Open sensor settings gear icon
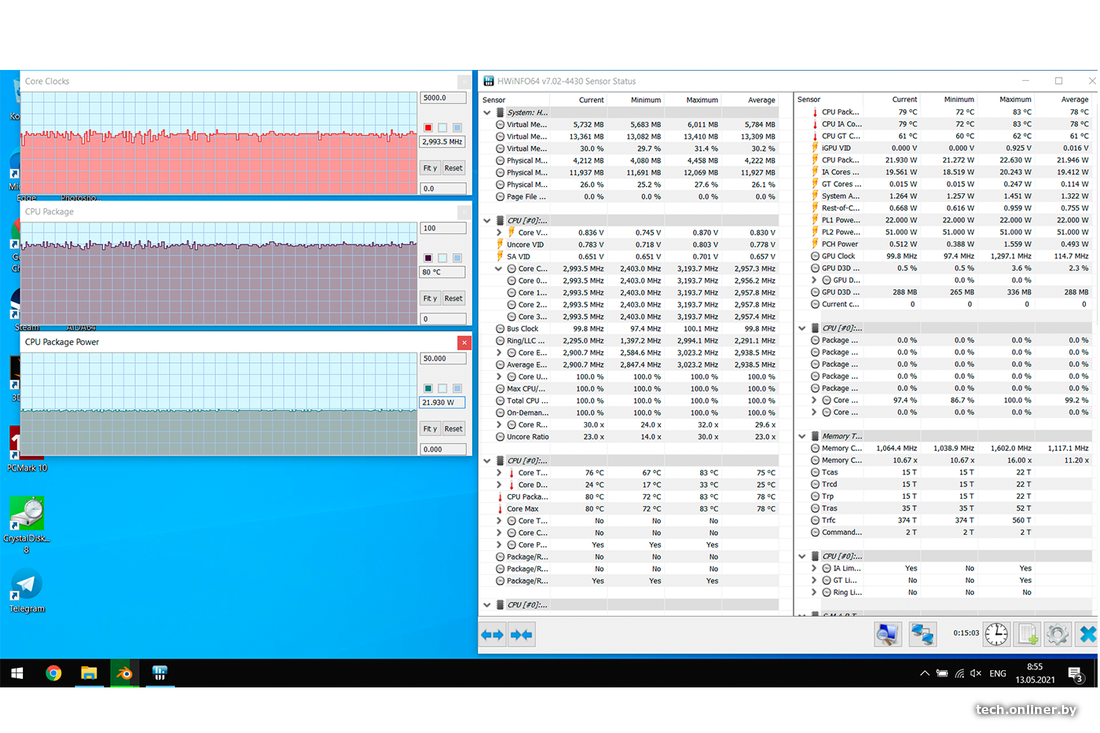The height and width of the screenshot is (733, 1100). coord(1058,634)
